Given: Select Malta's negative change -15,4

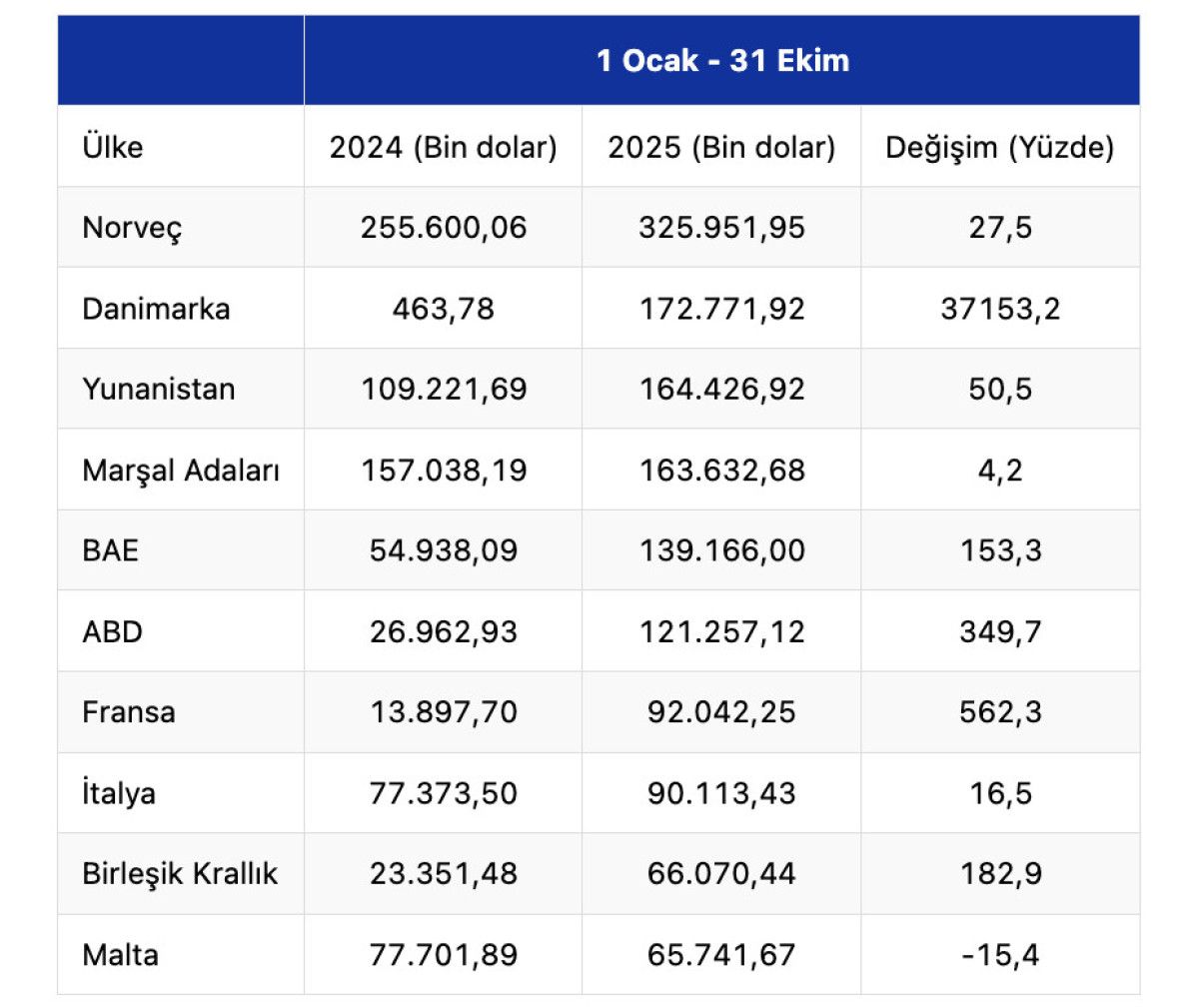Looking at the screenshot, I should click(1000, 955).
